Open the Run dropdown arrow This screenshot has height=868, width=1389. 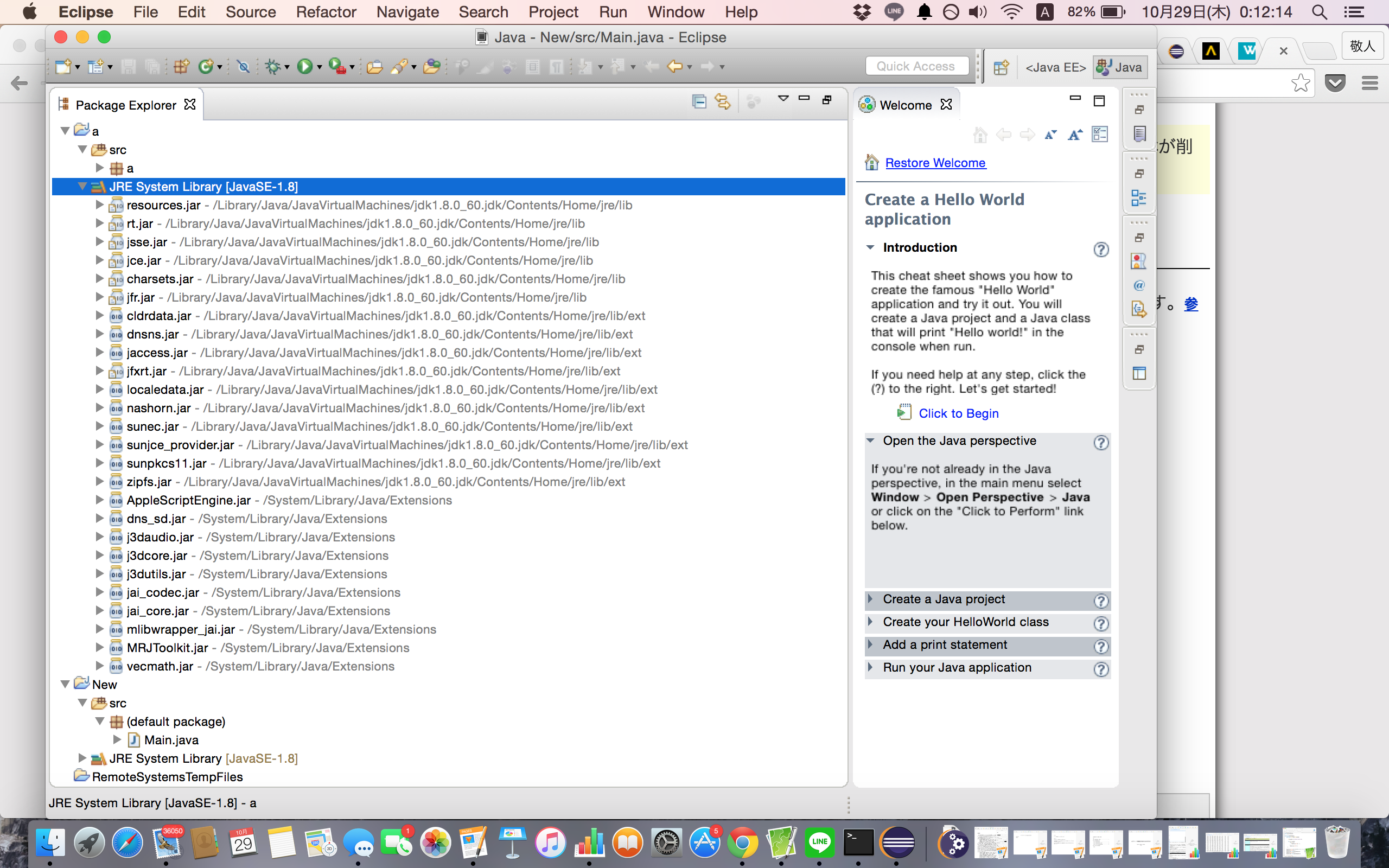point(319,67)
